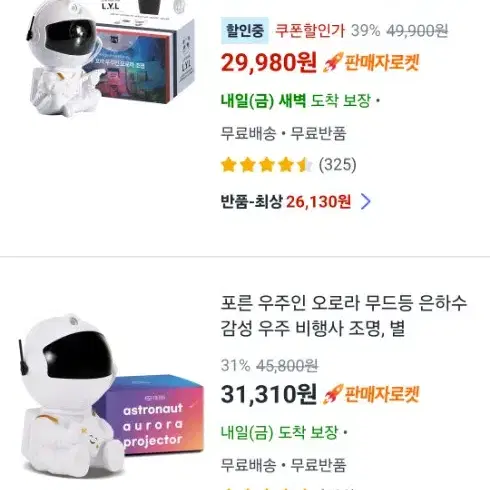Open the (325) review count
Image resolution: width=490 pixels, height=490 pixels.
[x=337, y=165]
